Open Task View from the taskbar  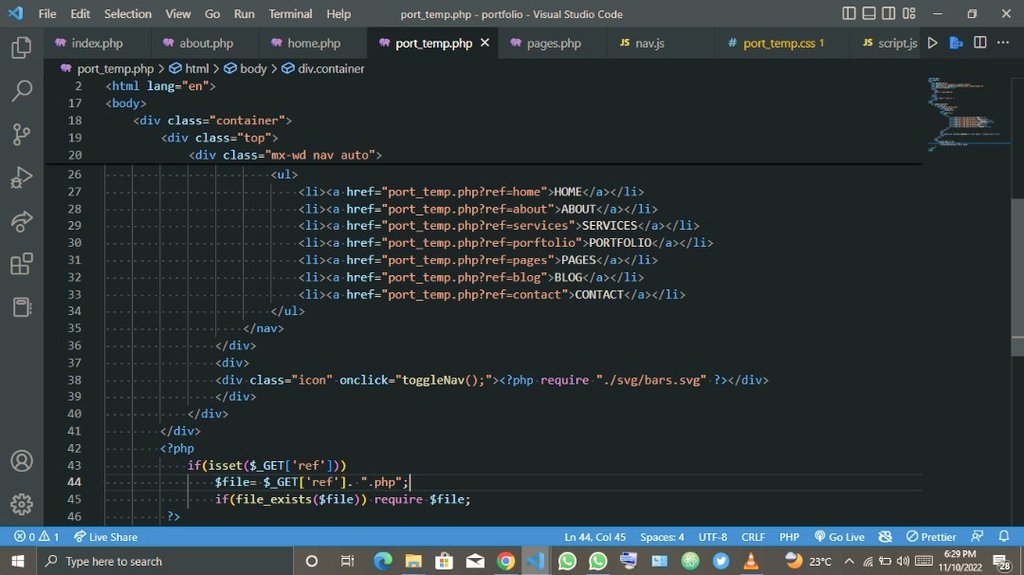tap(347, 561)
